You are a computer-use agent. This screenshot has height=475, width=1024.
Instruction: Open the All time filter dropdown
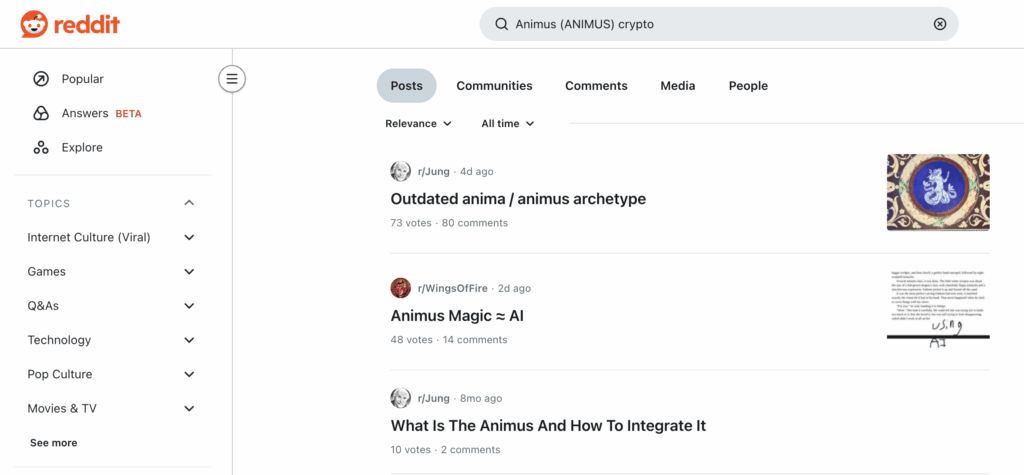[507, 124]
